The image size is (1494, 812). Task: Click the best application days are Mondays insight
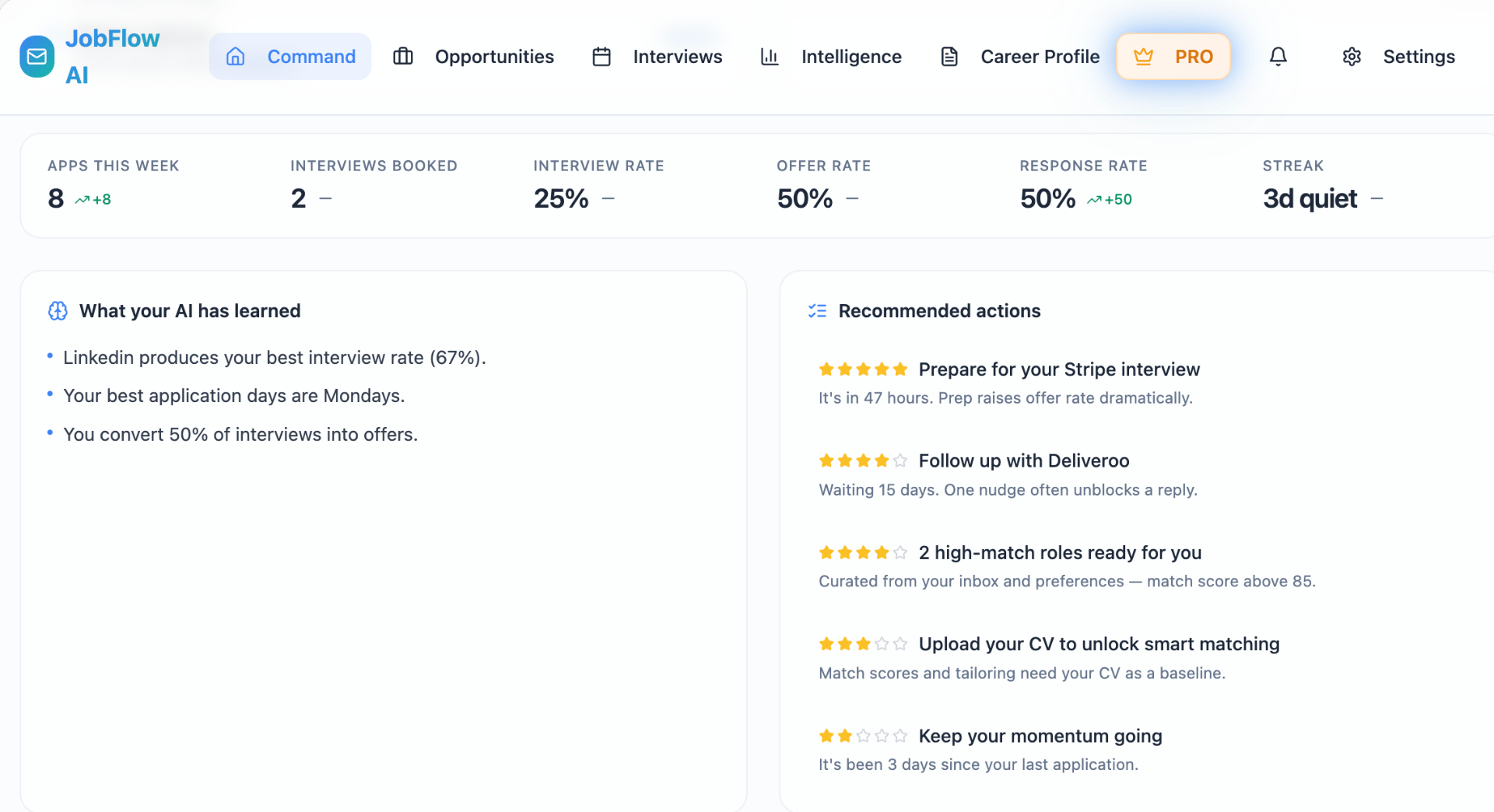(x=234, y=396)
